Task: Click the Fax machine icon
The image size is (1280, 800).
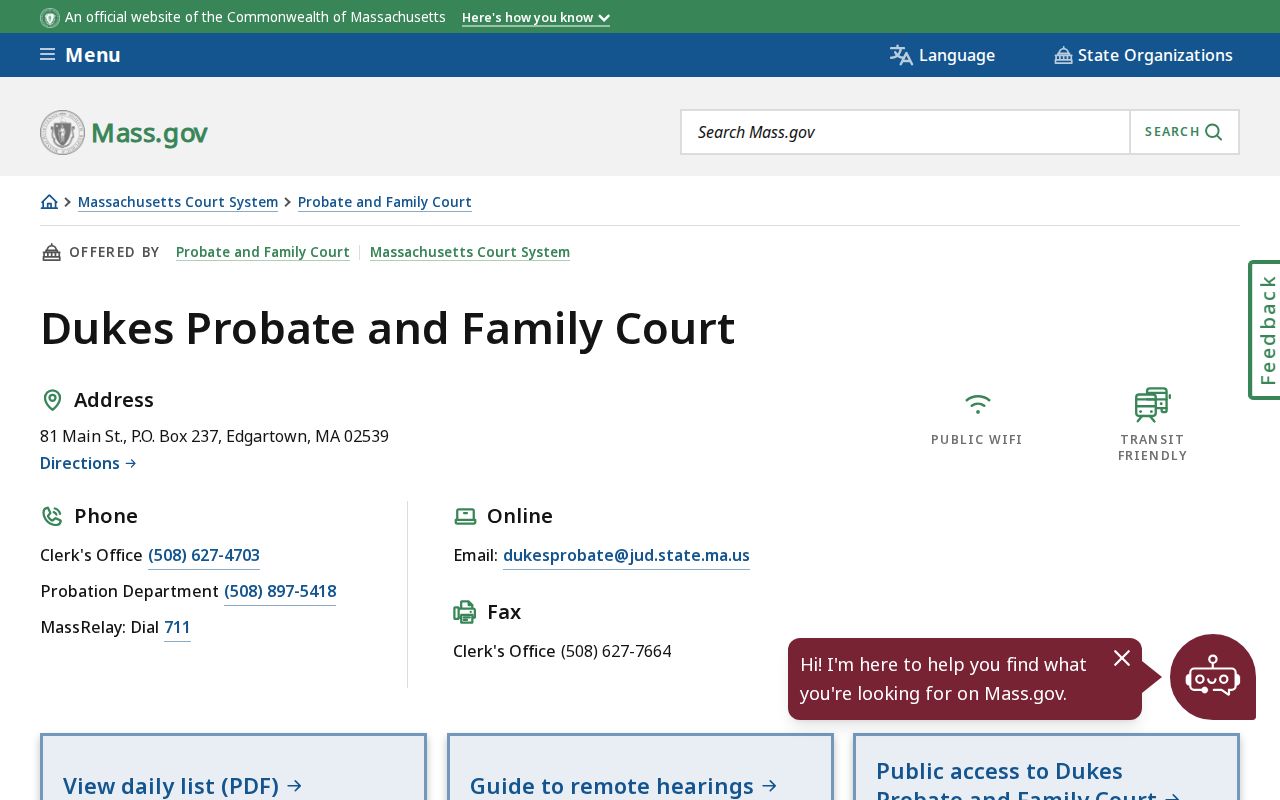Action: tap(465, 612)
